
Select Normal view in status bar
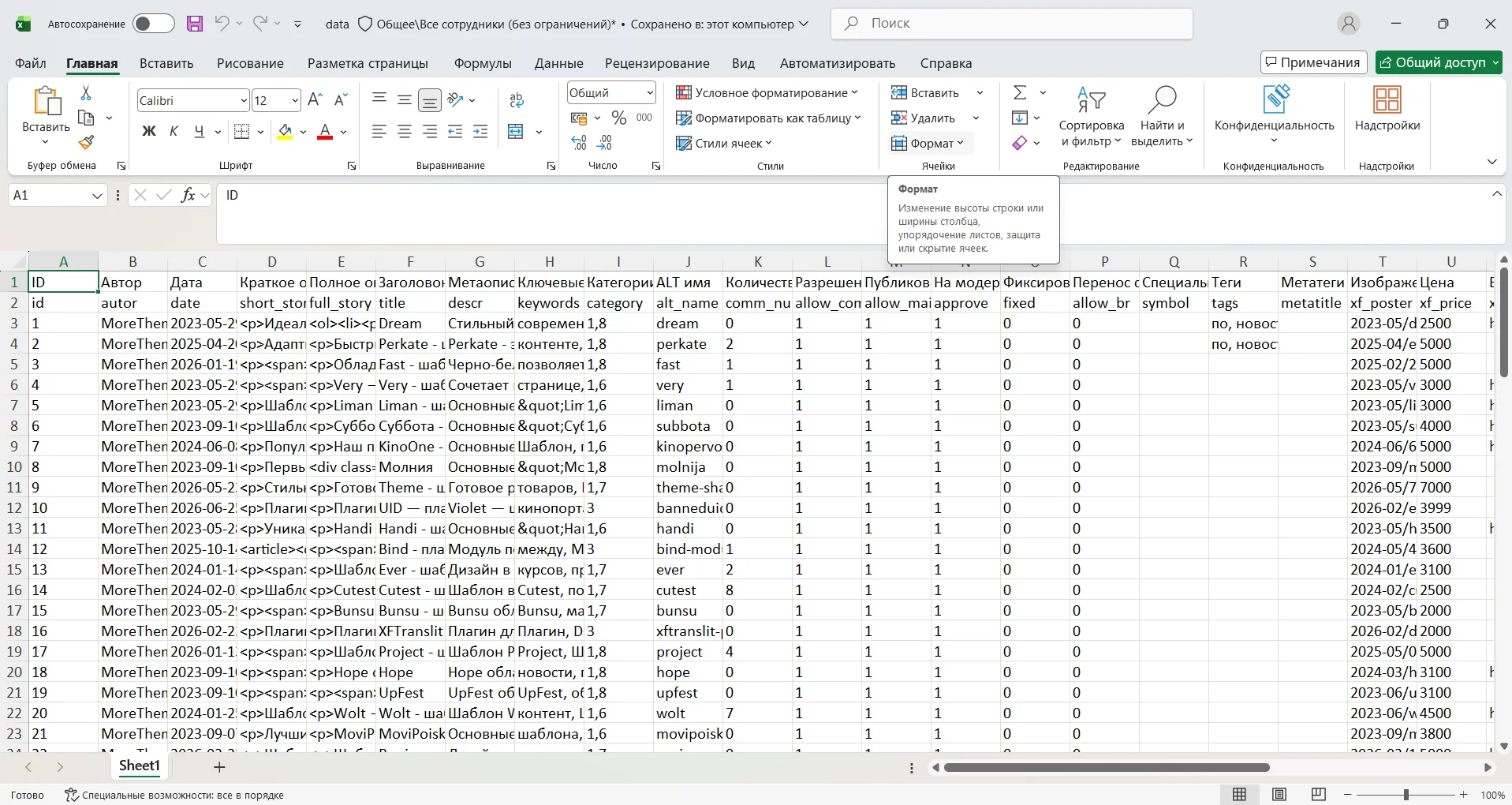click(1240, 795)
